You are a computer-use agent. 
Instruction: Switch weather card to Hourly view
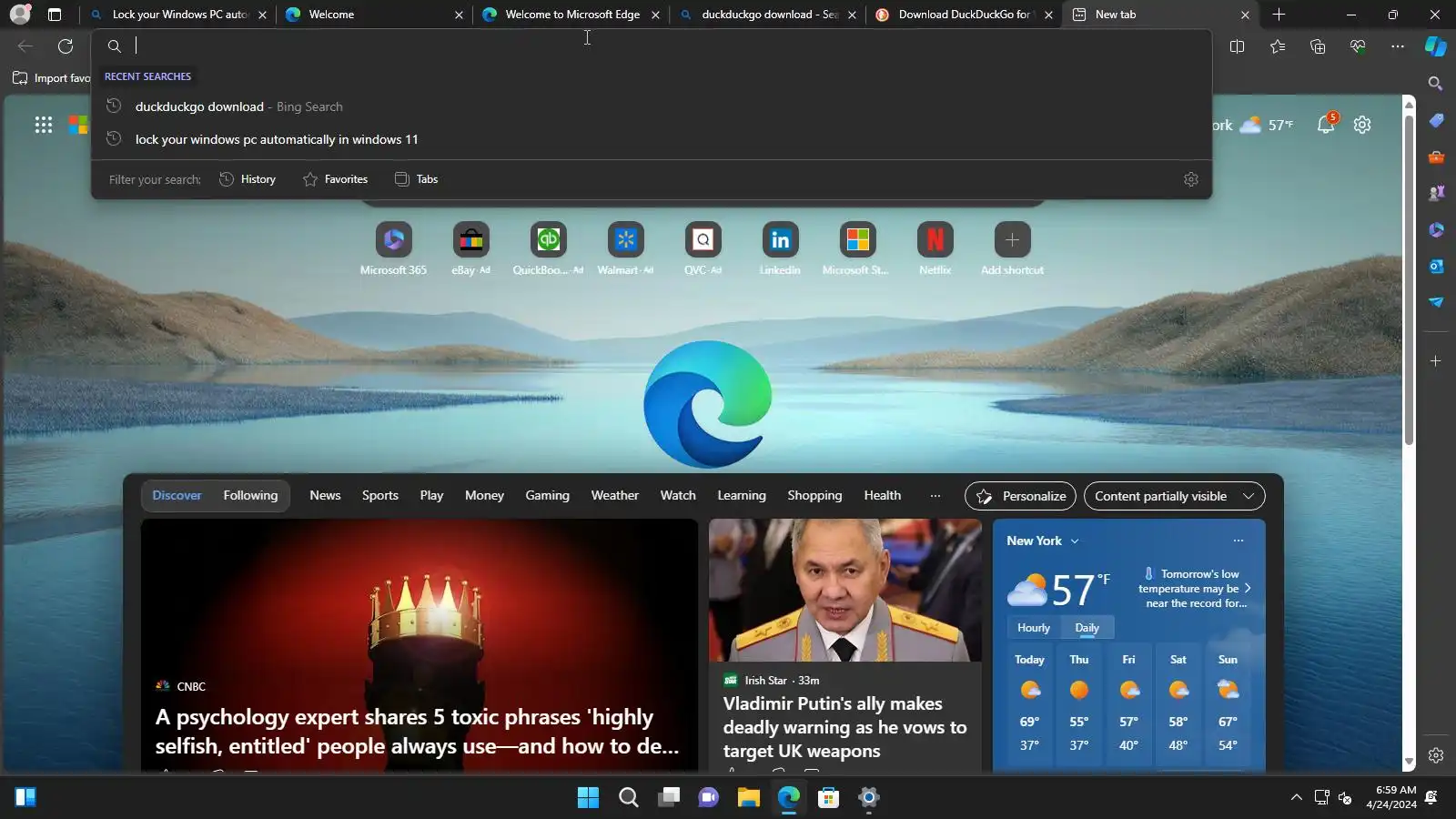click(1034, 628)
